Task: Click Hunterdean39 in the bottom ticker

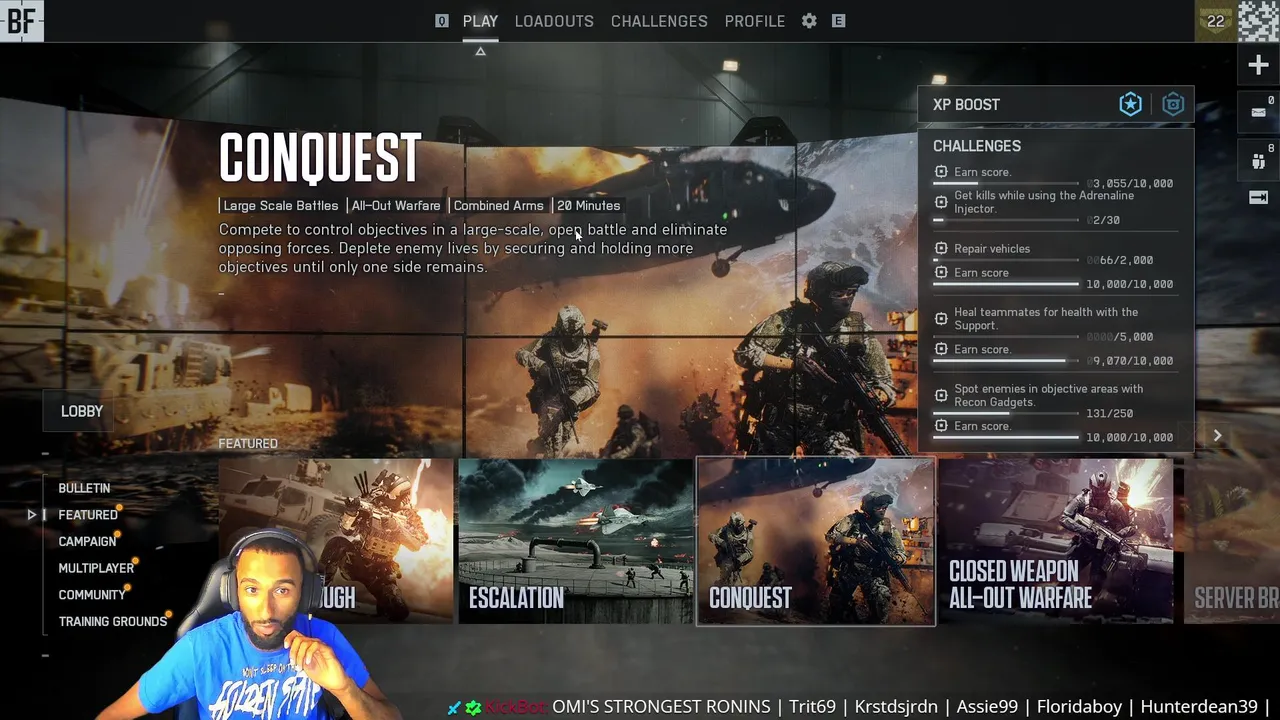Action: (1198, 707)
